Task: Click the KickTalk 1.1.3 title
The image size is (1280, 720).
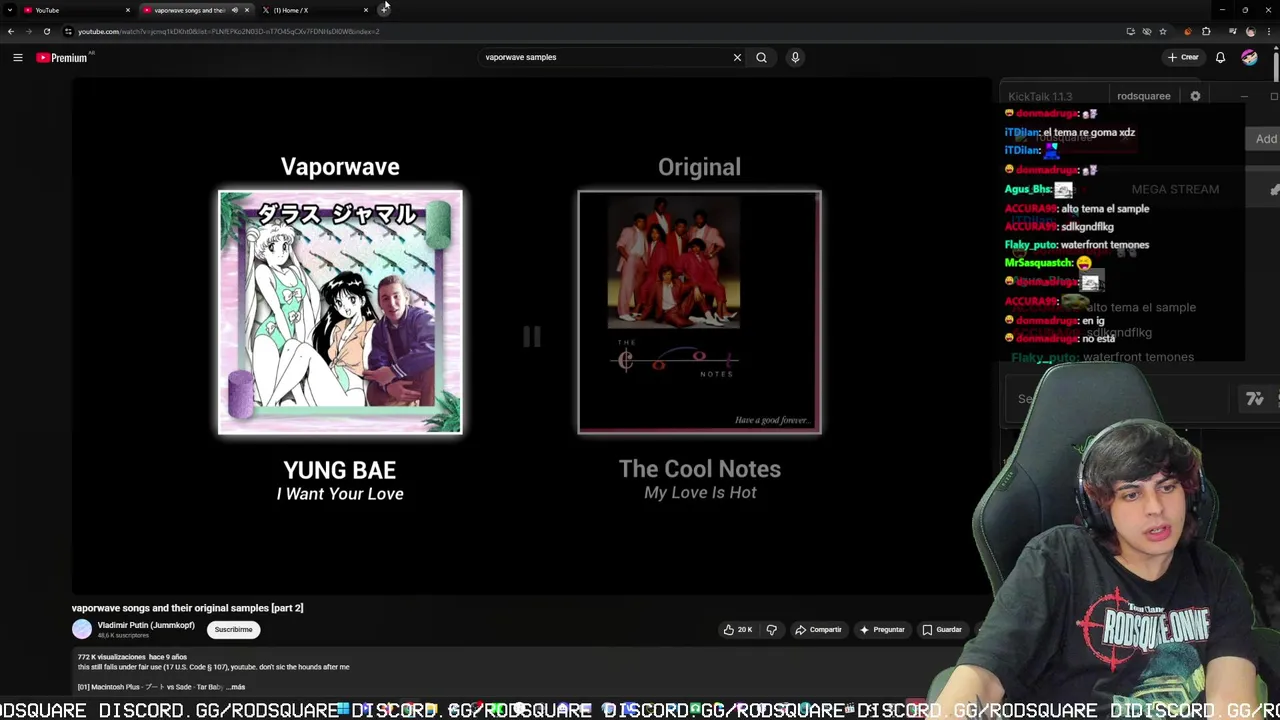Action: [1040, 97]
